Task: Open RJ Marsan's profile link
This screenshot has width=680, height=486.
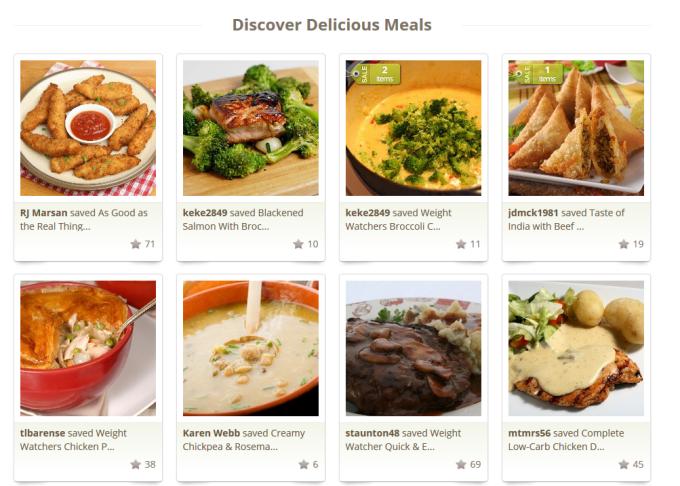Action: (44, 213)
